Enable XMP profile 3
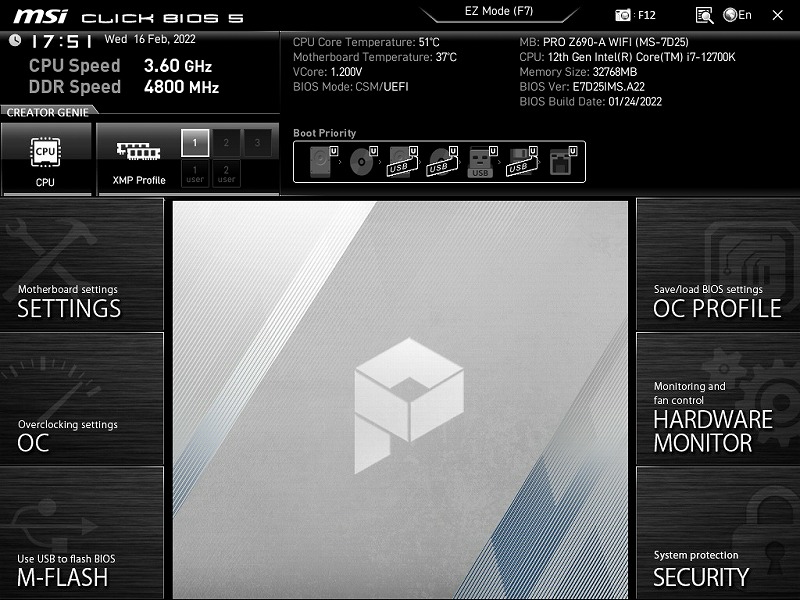The image size is (800, 600). [258, 142]
